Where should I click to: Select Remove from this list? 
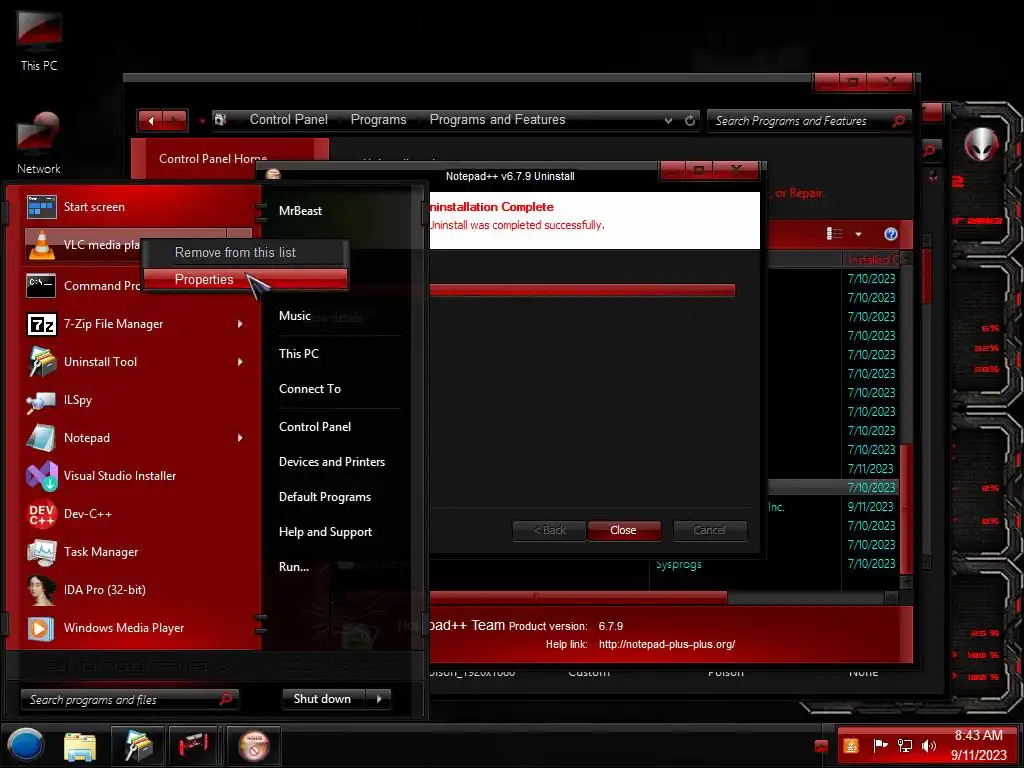click(x=246, y=252)
